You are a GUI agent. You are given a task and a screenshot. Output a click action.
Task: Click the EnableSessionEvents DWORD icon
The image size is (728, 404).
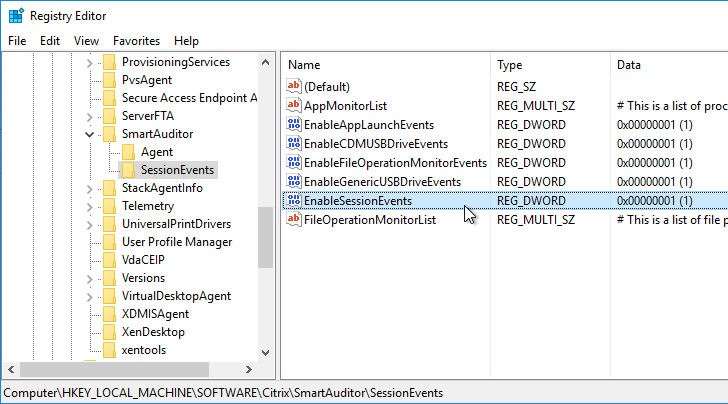click(293, 201)
